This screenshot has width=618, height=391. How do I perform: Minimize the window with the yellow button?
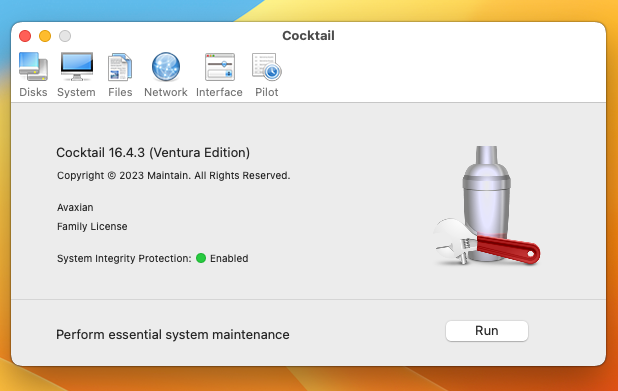click(45, 36)
